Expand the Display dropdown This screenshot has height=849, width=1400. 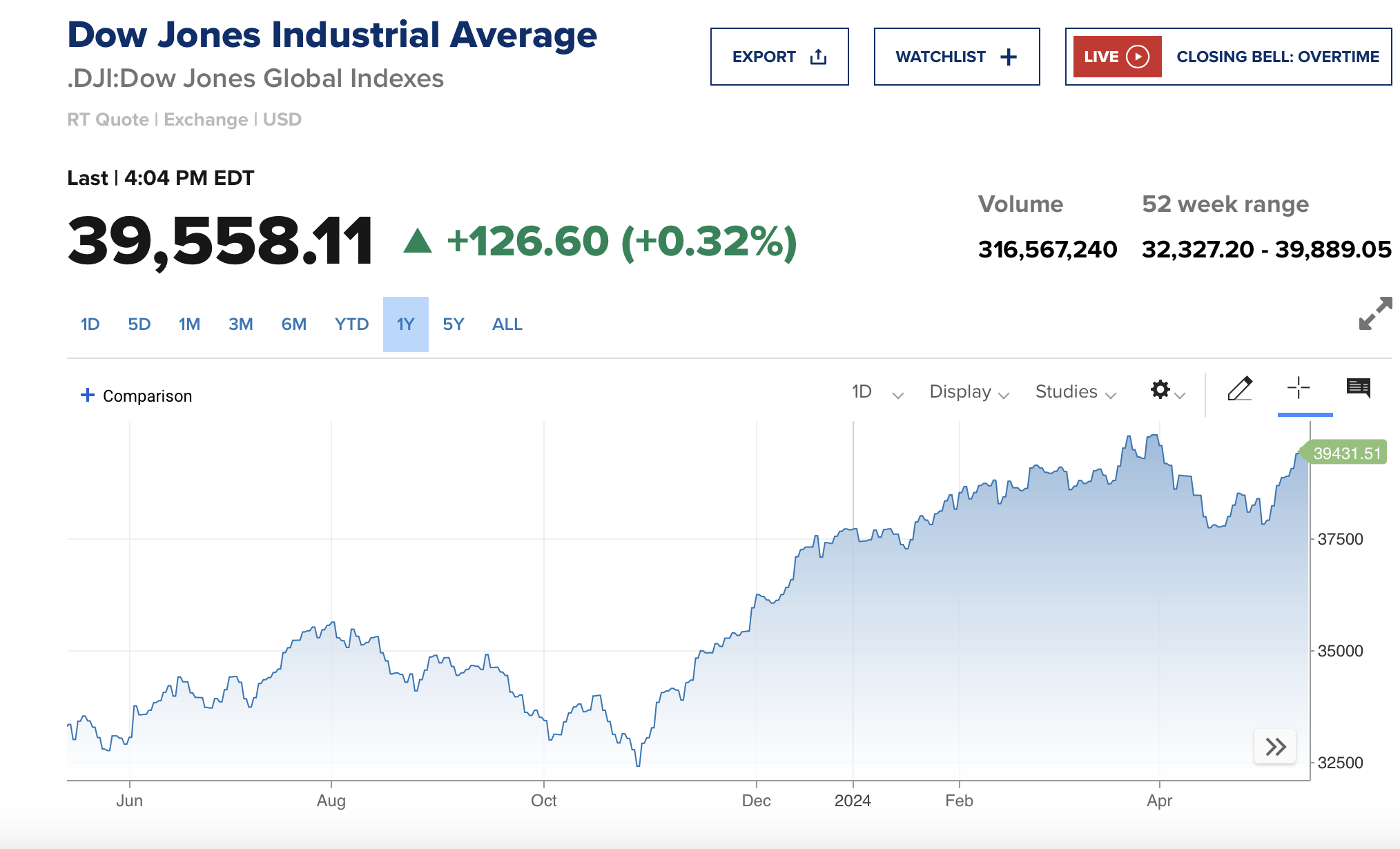[969, 392]
